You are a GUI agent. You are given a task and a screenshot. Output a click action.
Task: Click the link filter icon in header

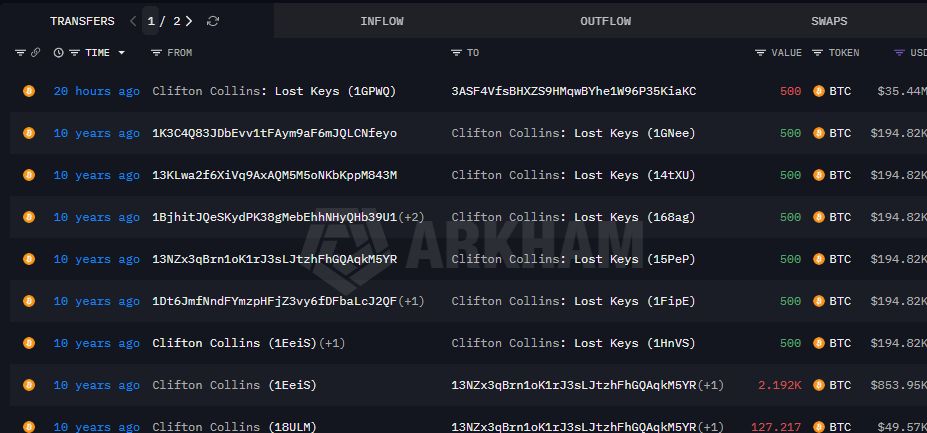pyautogui.click(x=36, y=53)
